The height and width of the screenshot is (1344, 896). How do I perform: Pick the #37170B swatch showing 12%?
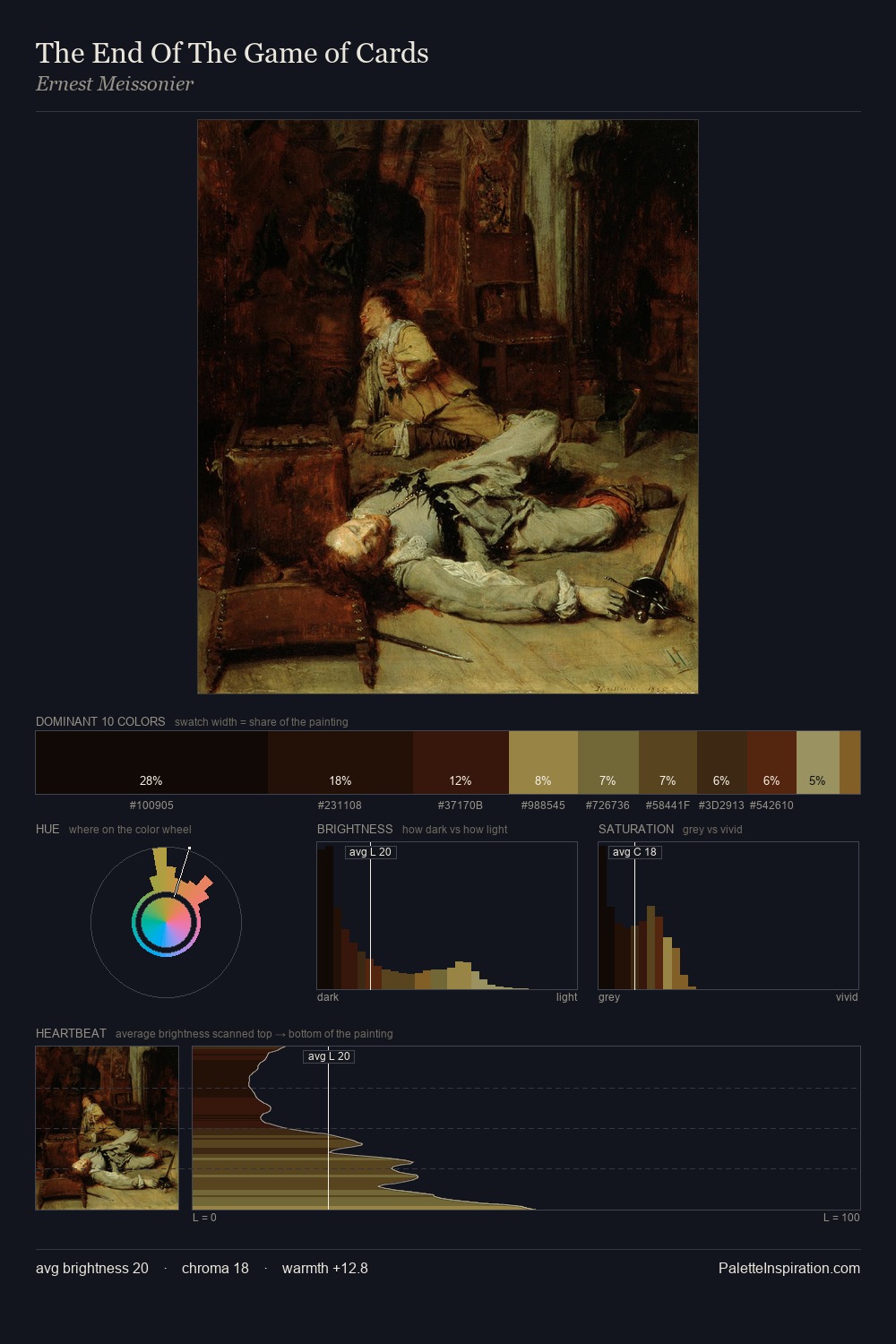[461, 762]
